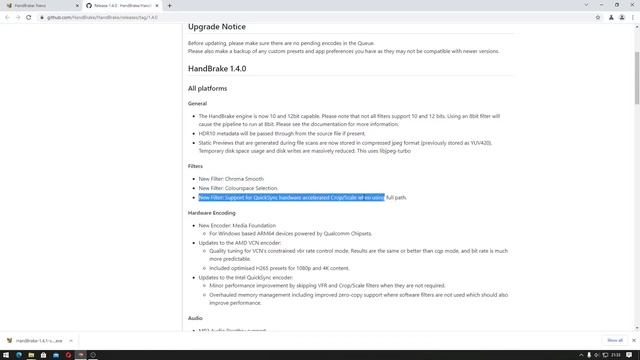The height and width of the screenshot is (360, 640).
Task: Click the browser back arrow
Action: point(7,18)
